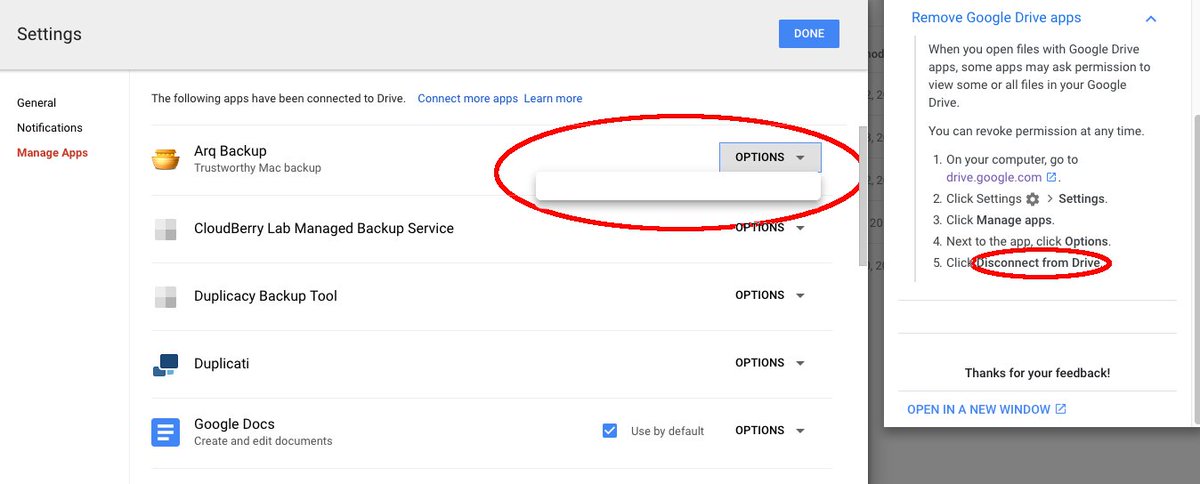Open the Options dropdown for Arq Backup
Viewport: 1200px width, 484px height.
click(770, 157)
